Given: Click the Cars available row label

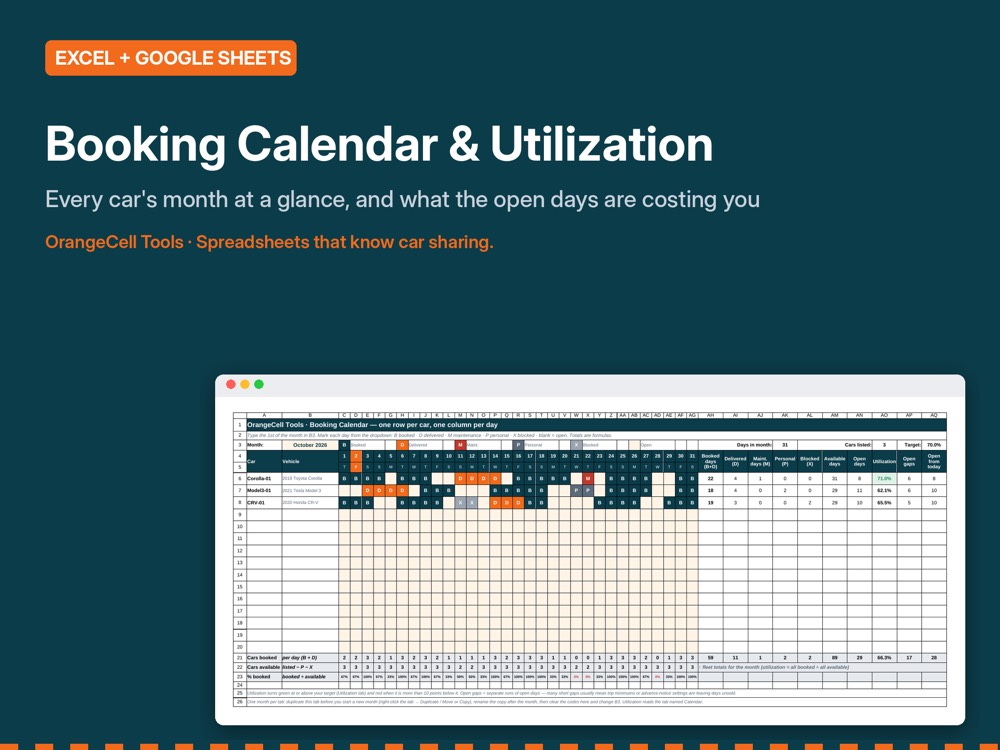Looking at the screenshot, I should 264,667.
